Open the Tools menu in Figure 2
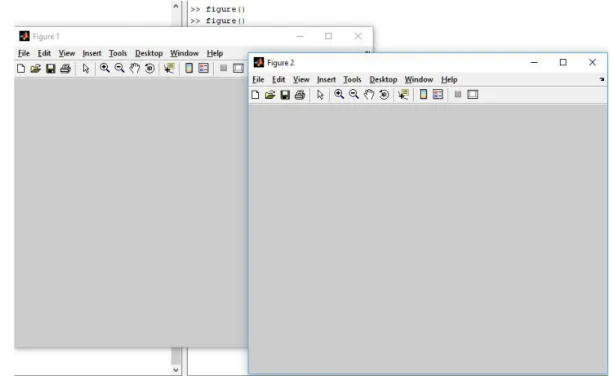610x382 pixels. coord(352,79)
